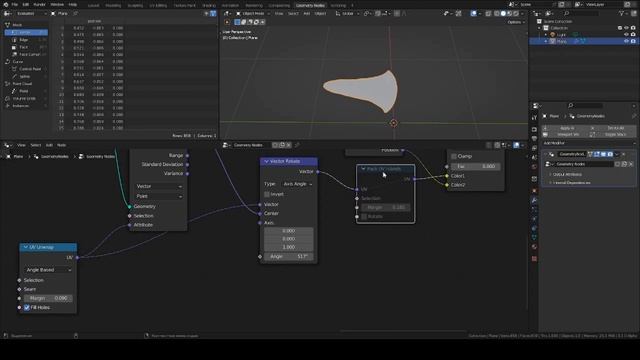Click the pin icon next to Plane in spreadsheet
Screen dimensions: 640x360
pos(76,13)
